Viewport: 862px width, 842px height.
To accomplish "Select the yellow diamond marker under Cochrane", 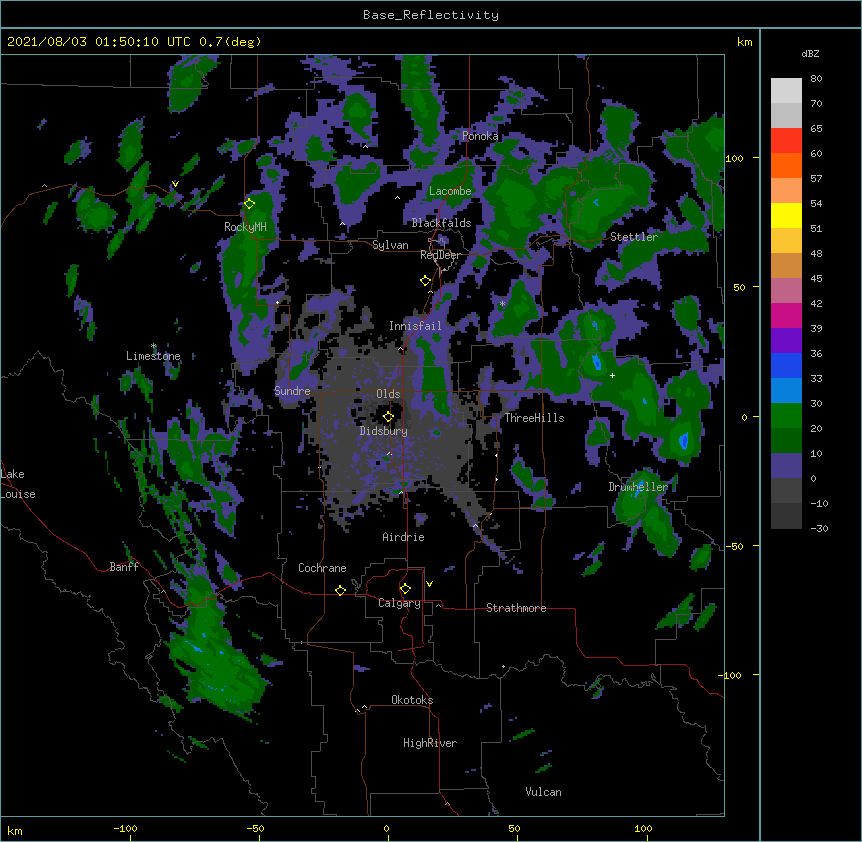I will (340, 590).
